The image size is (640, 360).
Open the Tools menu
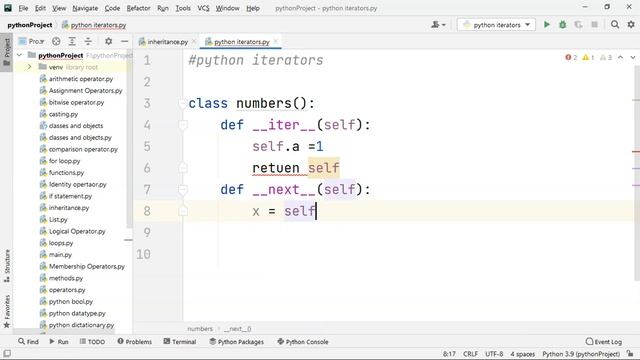point(183,8)
